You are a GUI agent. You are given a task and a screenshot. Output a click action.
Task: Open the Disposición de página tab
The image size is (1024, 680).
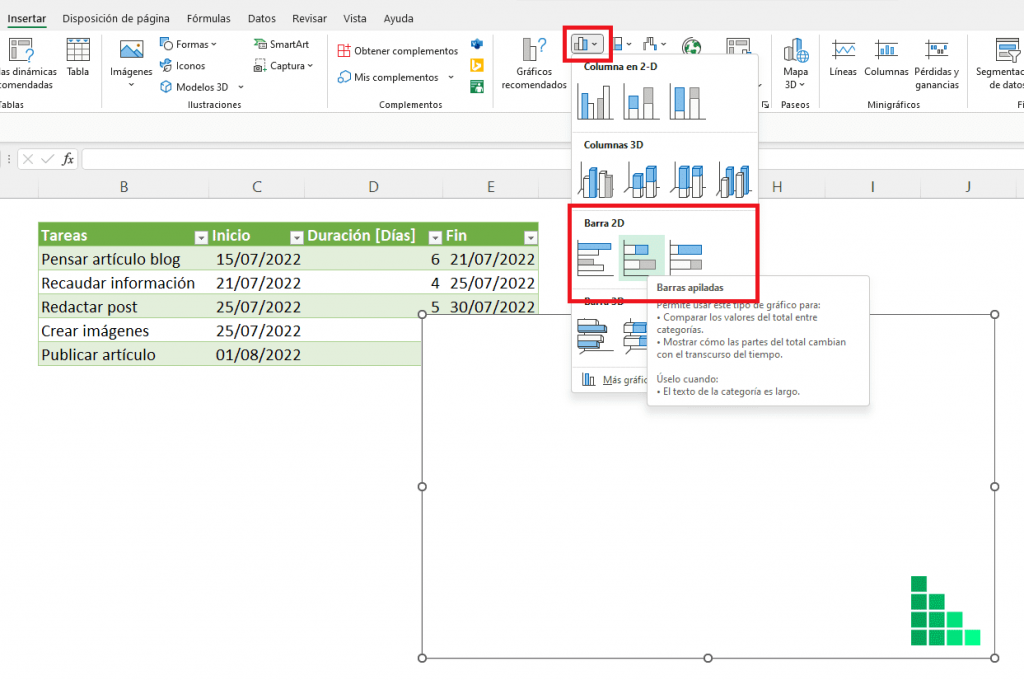coord(116,18)
